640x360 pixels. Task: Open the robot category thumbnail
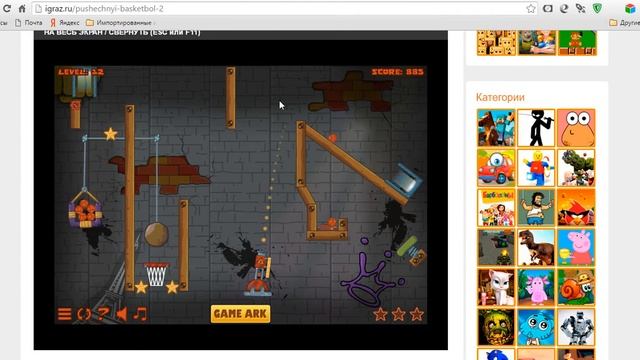coord(576,327)
